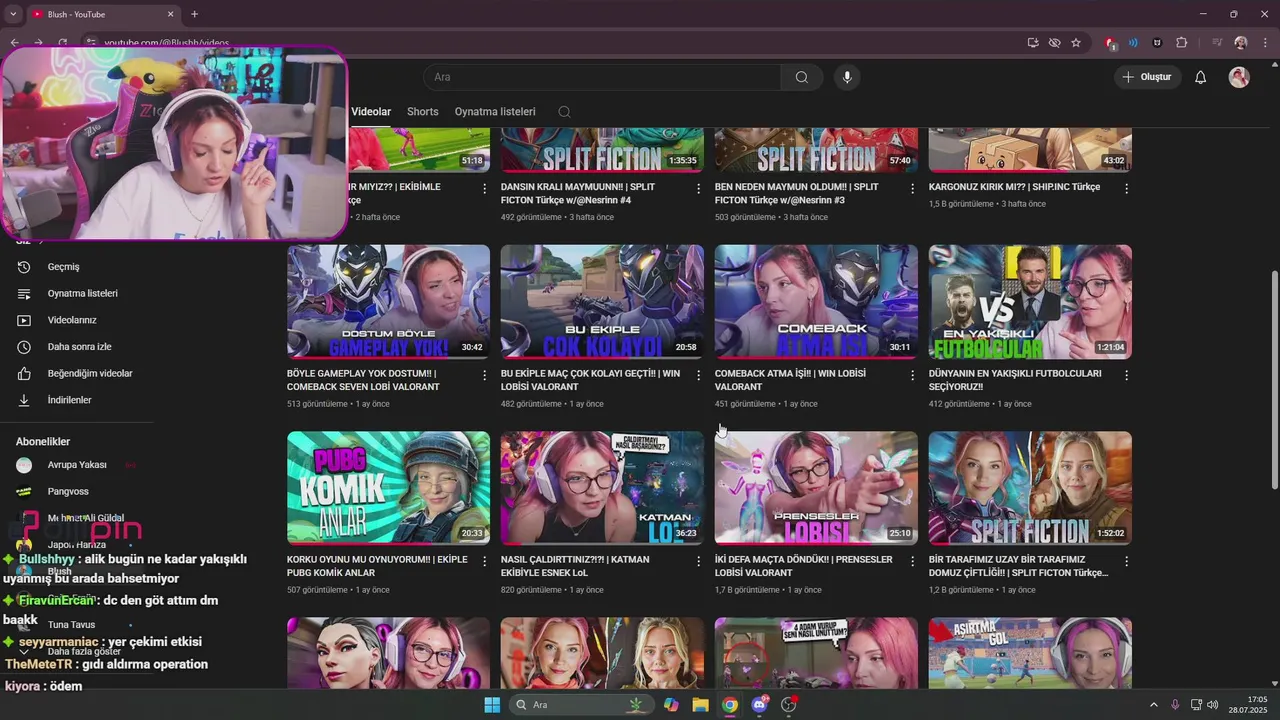1280x720 pixels.
Task: Switch to the Videolar tab
Action: point(371,112)
